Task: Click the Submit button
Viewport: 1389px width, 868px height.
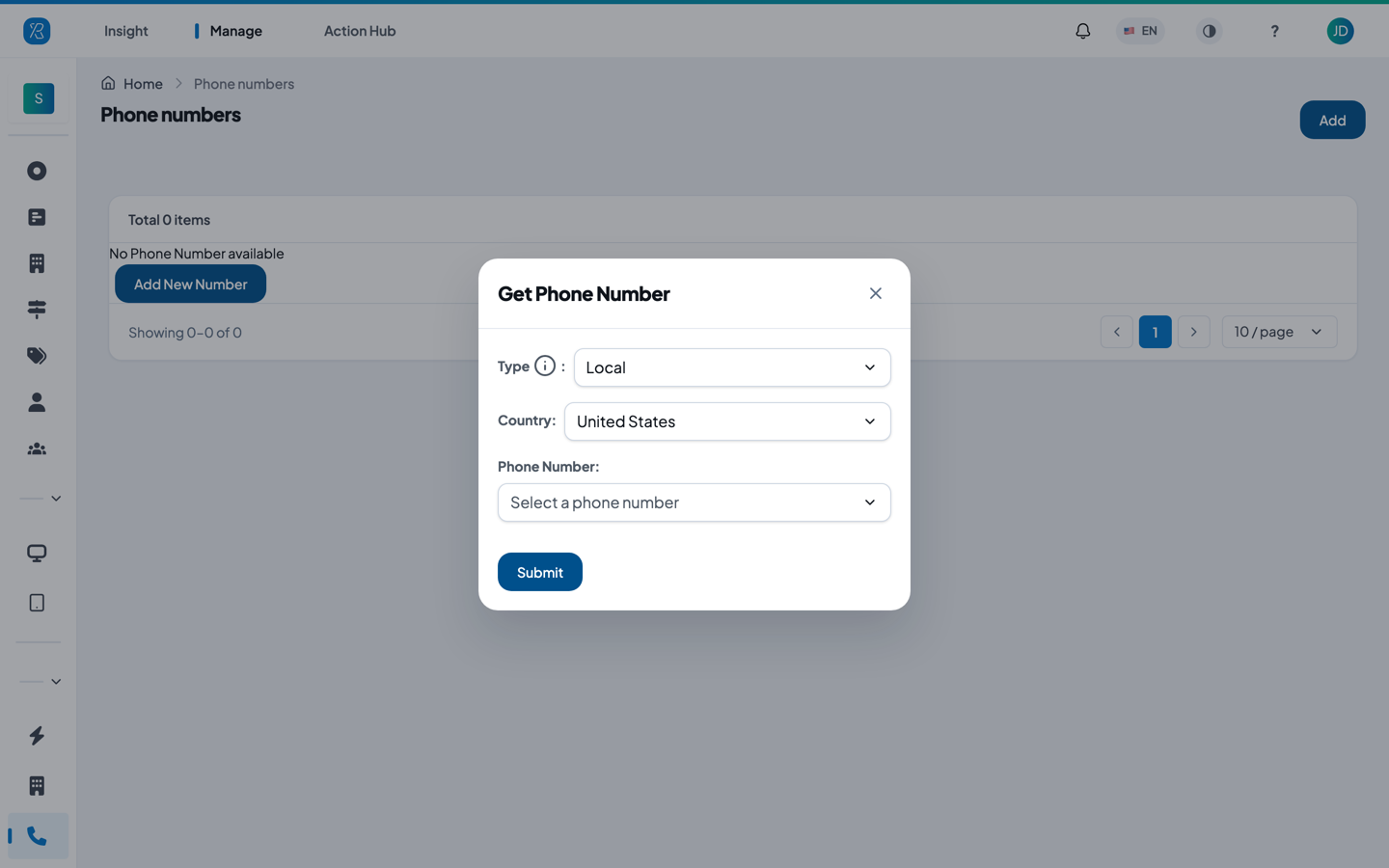Action: 540,572
